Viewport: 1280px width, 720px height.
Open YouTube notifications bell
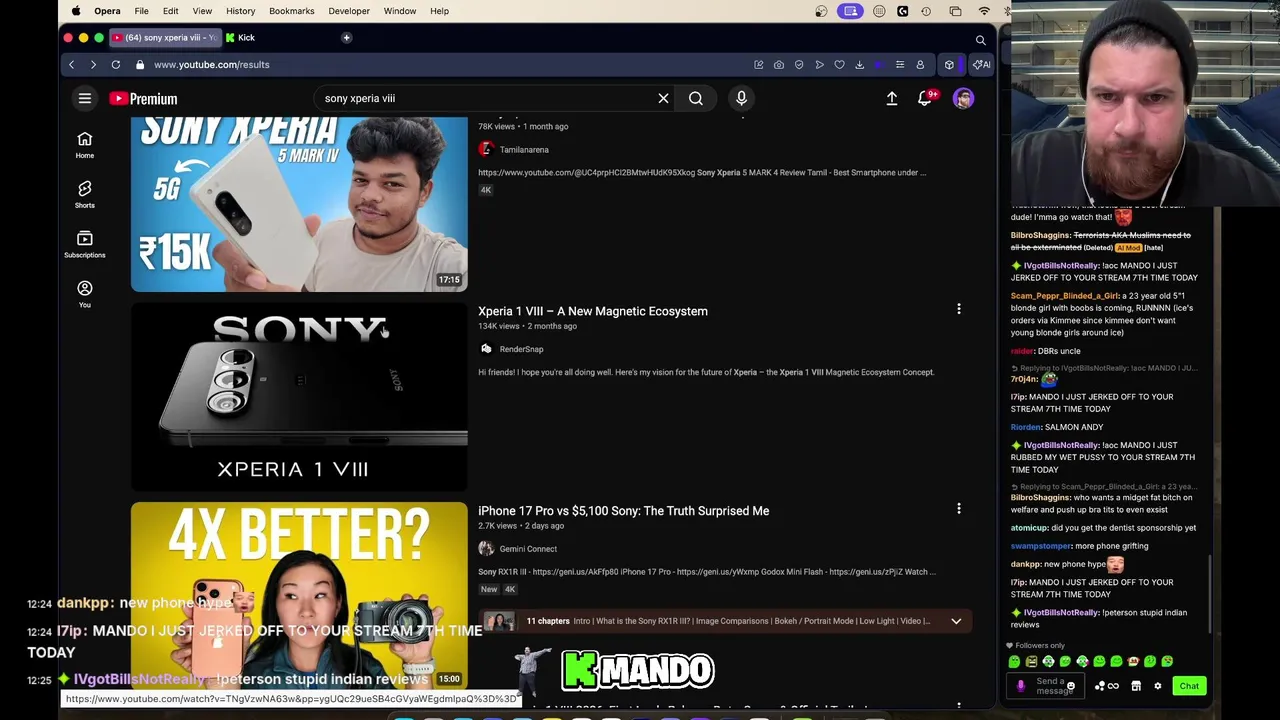click(926, 98)
